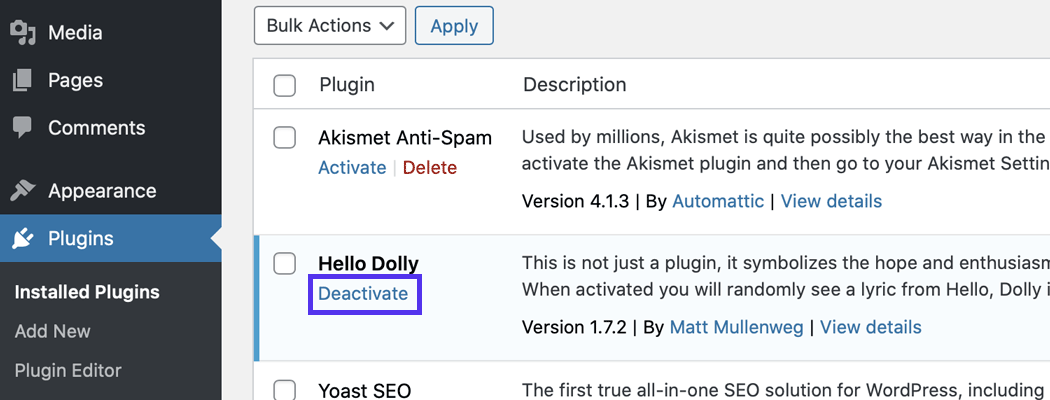Viewport: 1050px width, 400px height.
Task: Go to Add New plugin page
Action: (53, 331)
